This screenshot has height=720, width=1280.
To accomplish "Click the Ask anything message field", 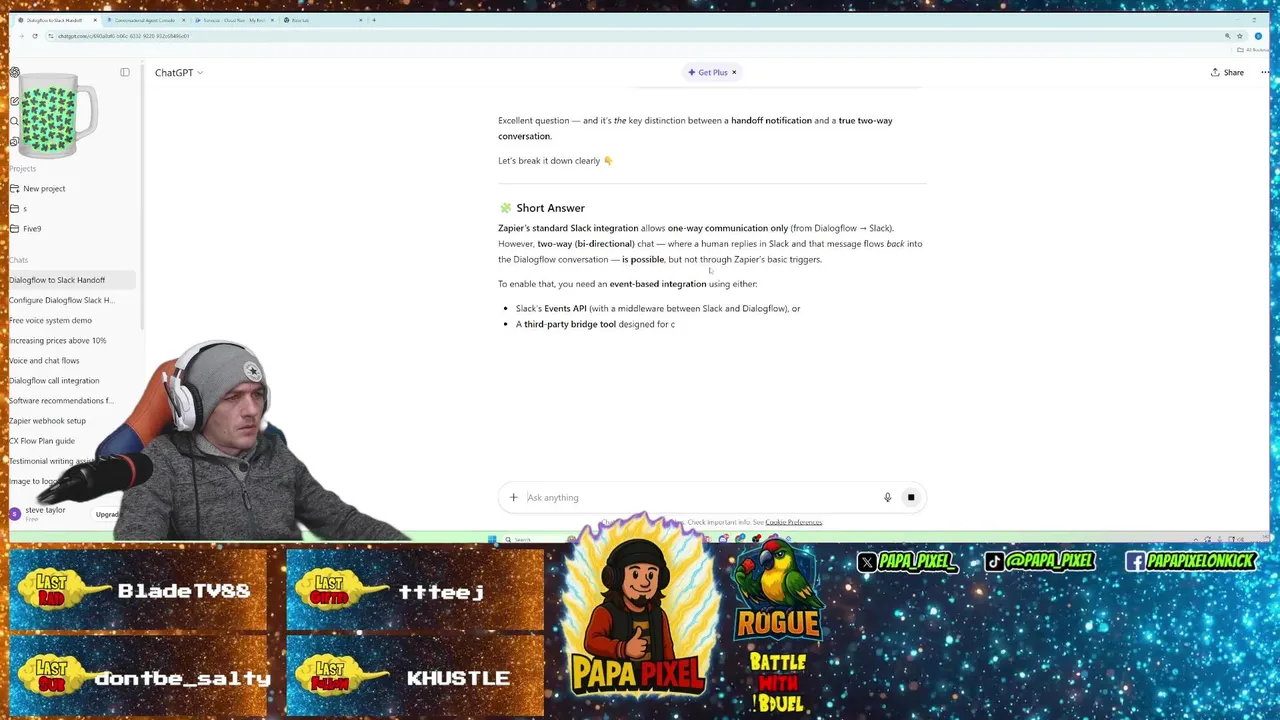I will (700, 497).
